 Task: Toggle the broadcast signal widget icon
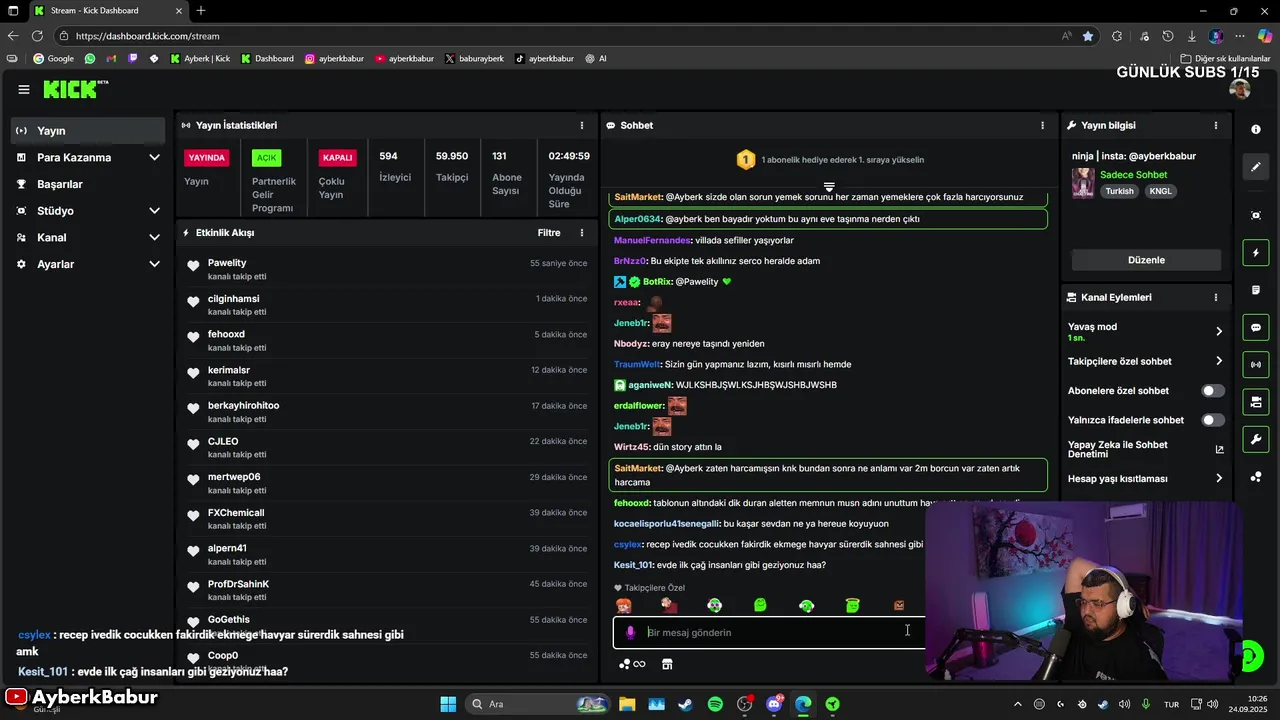[1256, 364]
